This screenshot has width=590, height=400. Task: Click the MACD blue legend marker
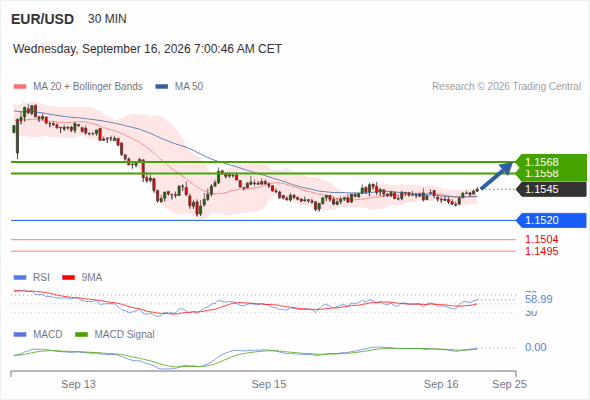point(20,335)
